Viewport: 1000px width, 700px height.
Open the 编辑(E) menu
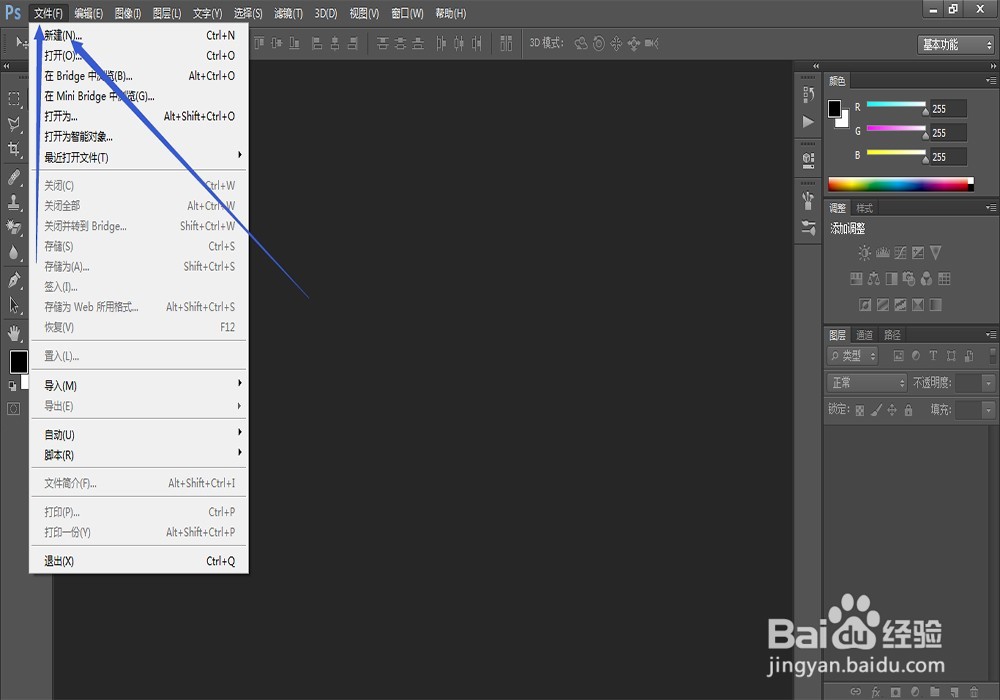[89, 13]
